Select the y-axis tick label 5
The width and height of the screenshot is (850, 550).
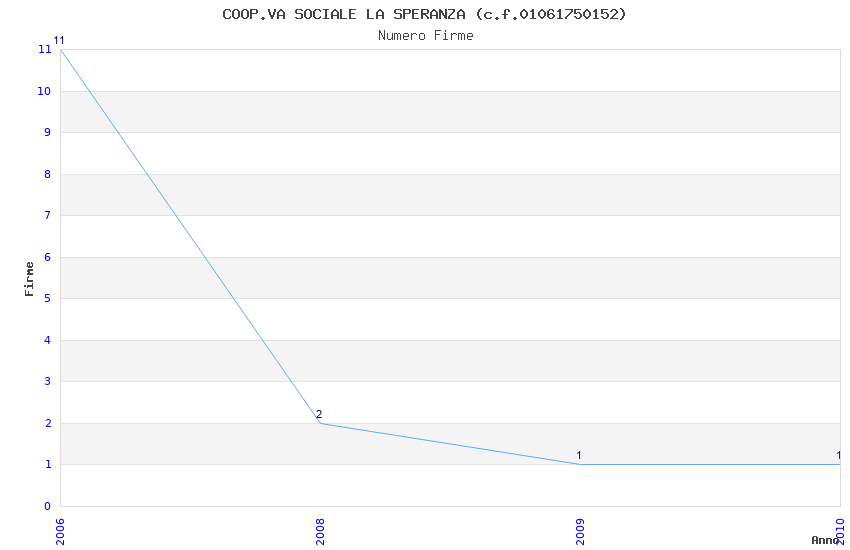[x=47, y=299]
